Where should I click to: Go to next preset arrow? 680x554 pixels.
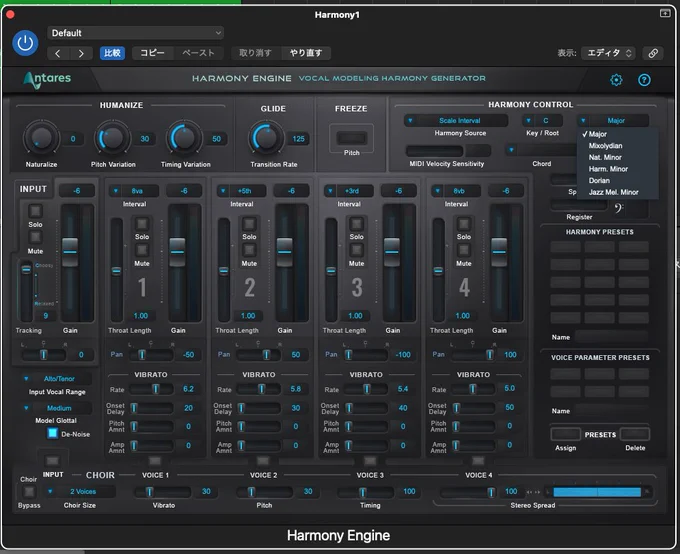[81, 53]
